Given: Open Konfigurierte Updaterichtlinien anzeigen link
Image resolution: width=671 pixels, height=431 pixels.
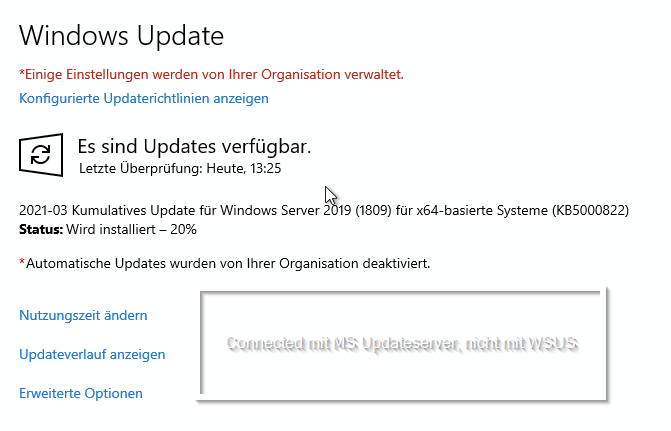Looking at the screenshot, I should point(144,98).
